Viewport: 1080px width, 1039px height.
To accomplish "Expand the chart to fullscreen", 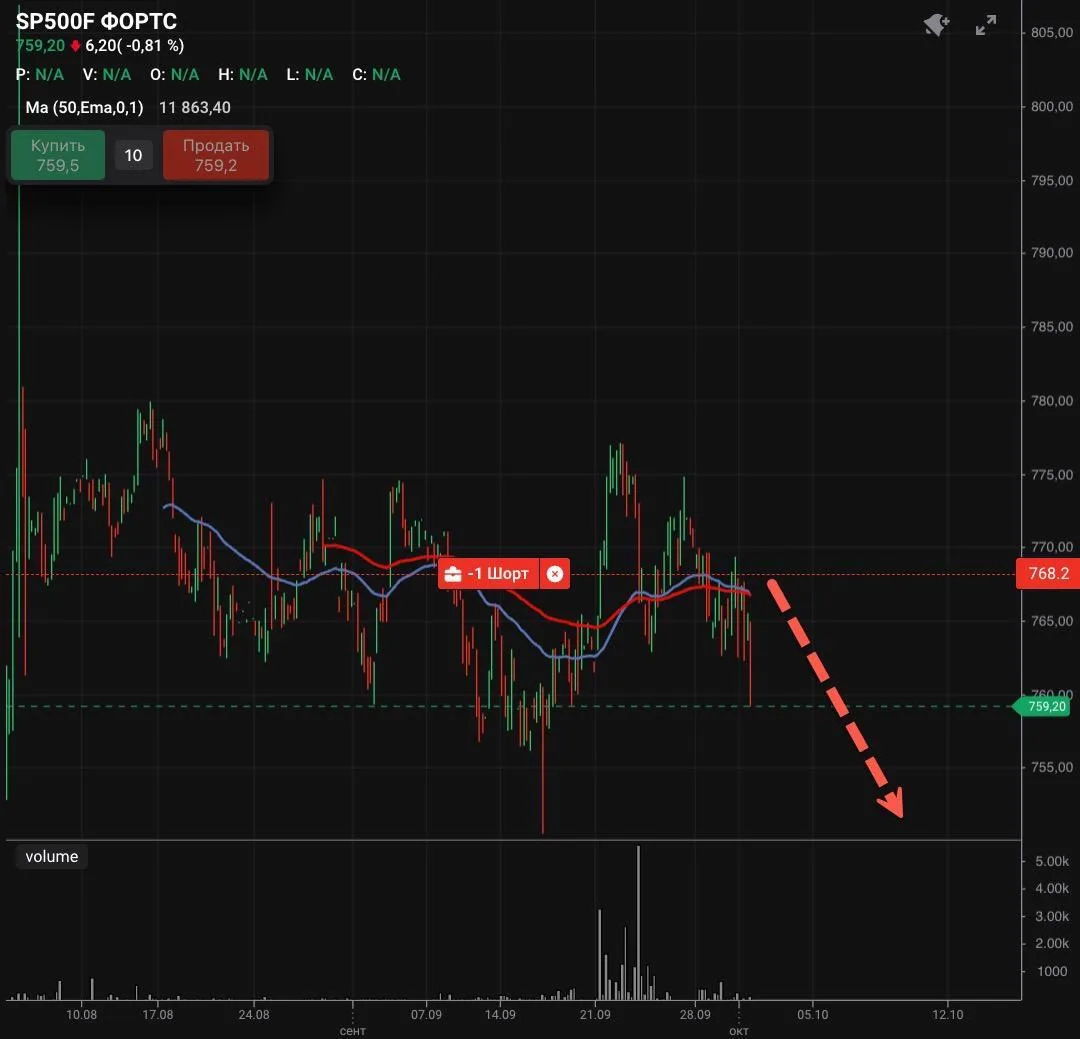I will click(986, 25).
